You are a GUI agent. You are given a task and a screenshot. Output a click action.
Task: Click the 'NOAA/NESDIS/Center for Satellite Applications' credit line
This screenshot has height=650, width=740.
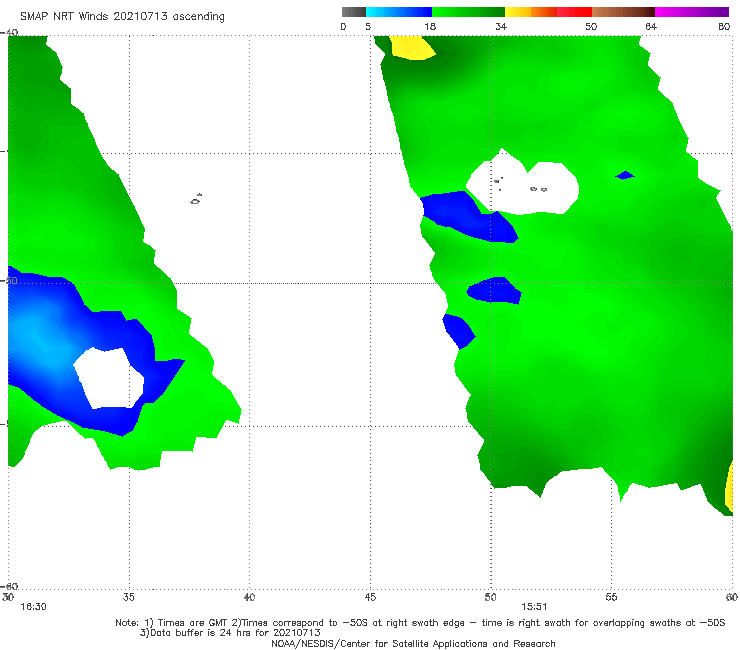pos(413,643)
